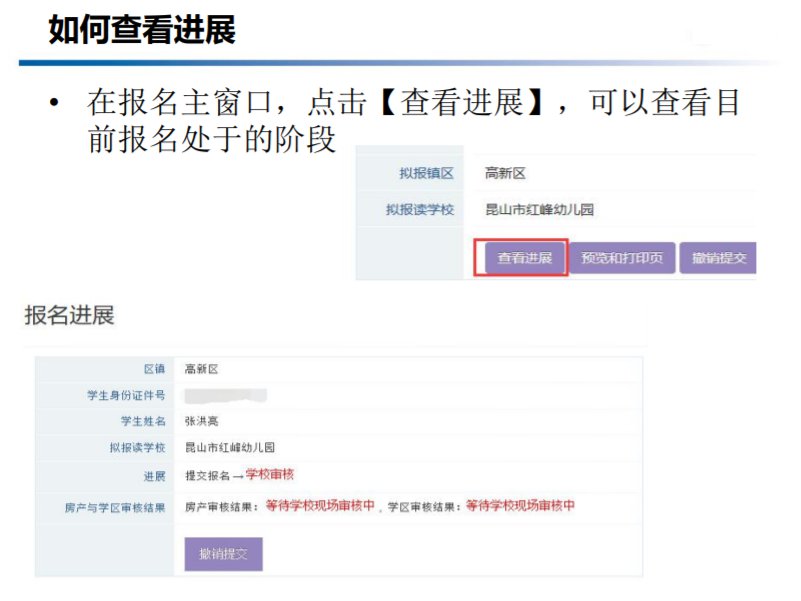The height and width of the screenshot is (601, 801).
Task: Click the 查看进展 button
Action: (521, 258)
